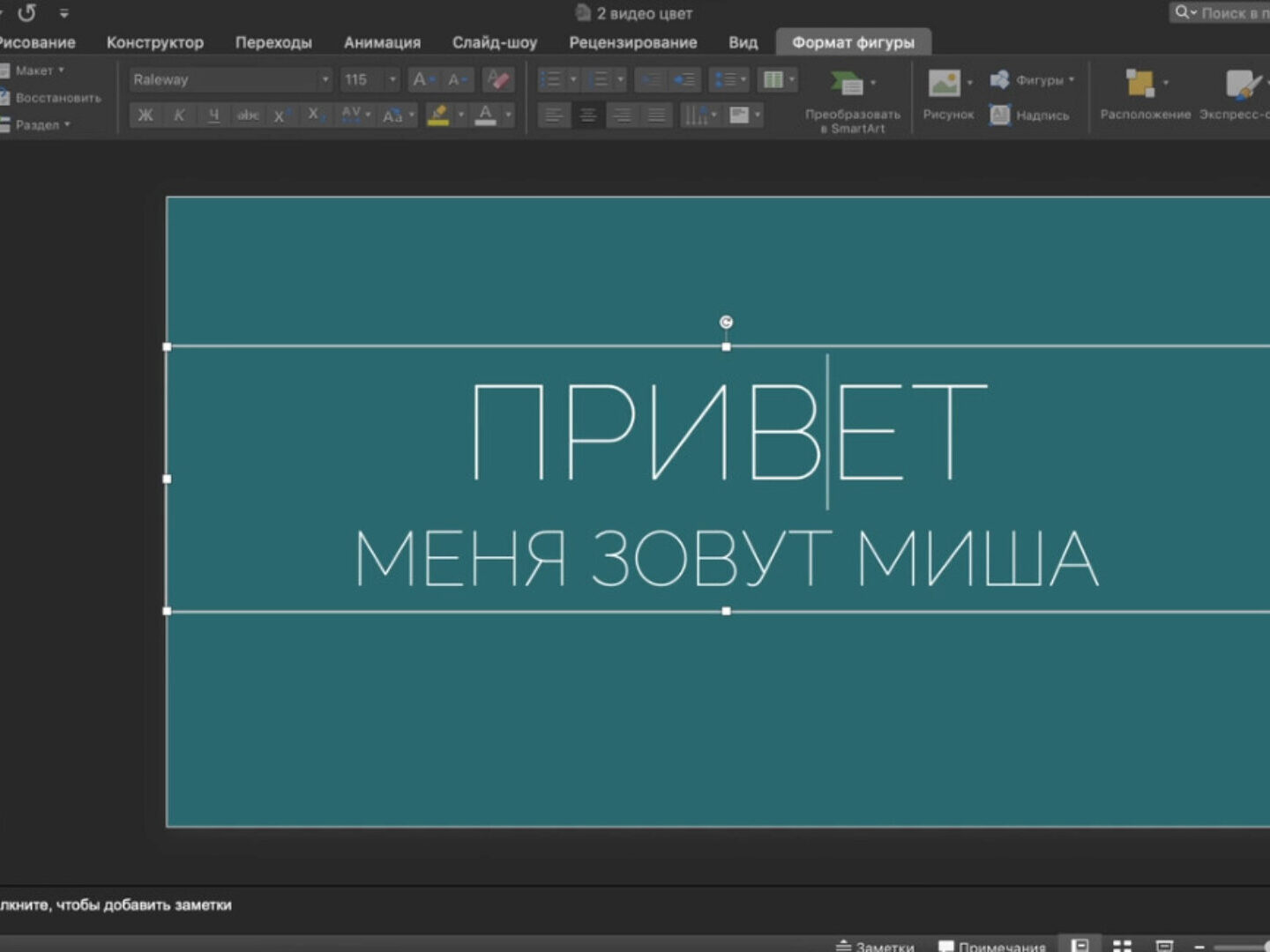The width and height of the screenshot is (1270, 952).
Task: Toggle italic К formatting
Action: coord(179,115)
